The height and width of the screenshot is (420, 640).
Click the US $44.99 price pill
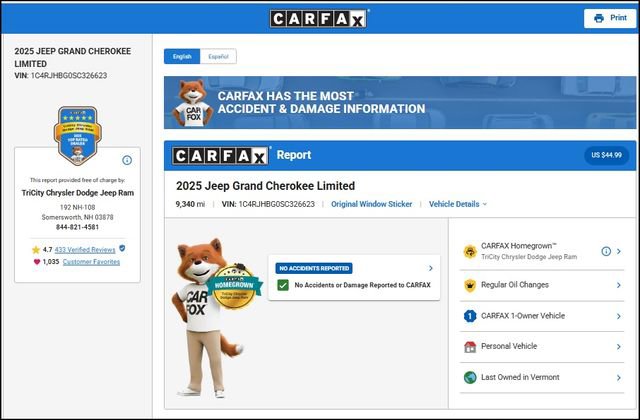(607, 155)
